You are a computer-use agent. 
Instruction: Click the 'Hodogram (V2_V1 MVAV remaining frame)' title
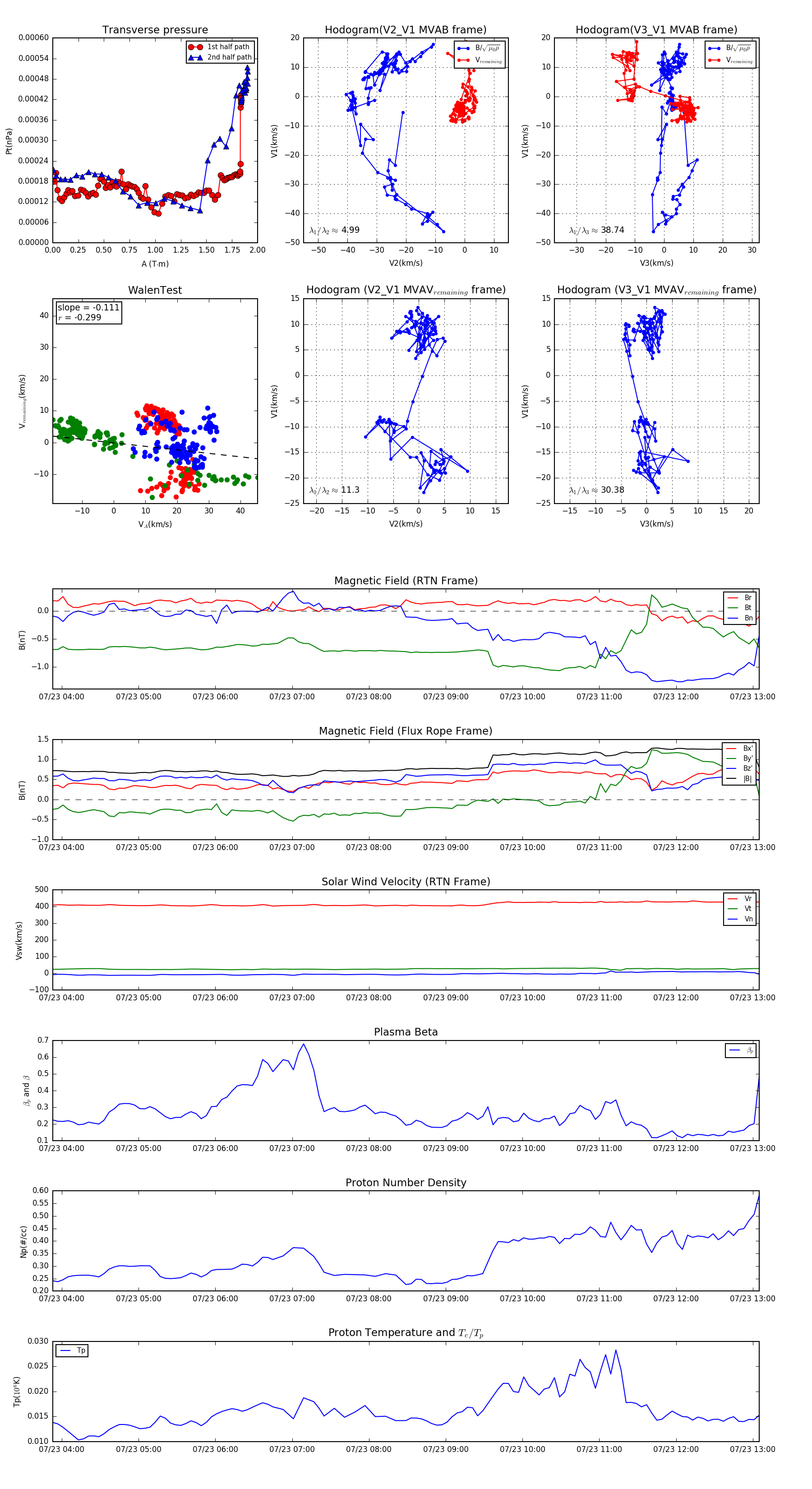click(406, 290)
